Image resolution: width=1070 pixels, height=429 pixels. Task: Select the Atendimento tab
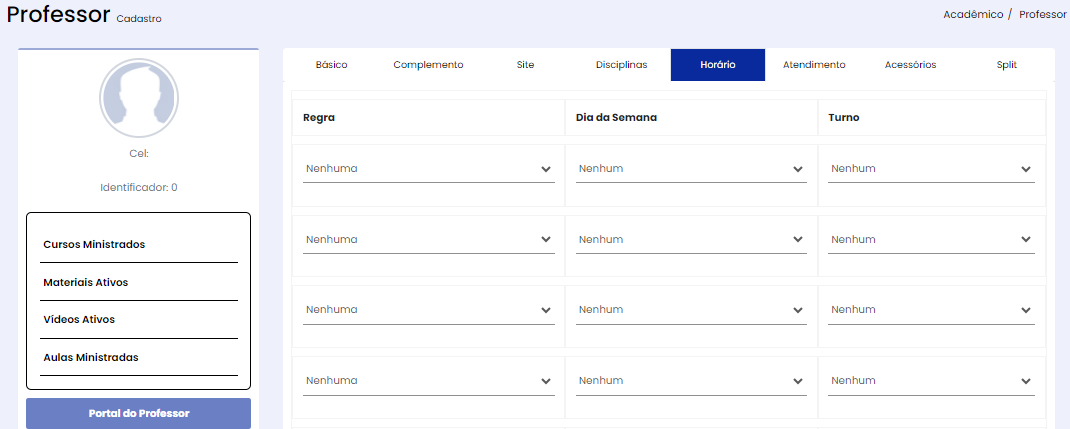[x=814, y=65]
